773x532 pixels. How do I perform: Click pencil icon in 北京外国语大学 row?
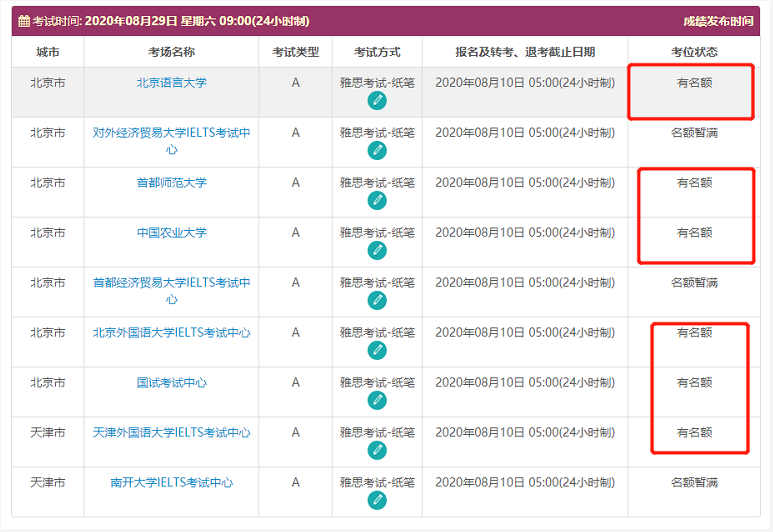pos(377,351)
